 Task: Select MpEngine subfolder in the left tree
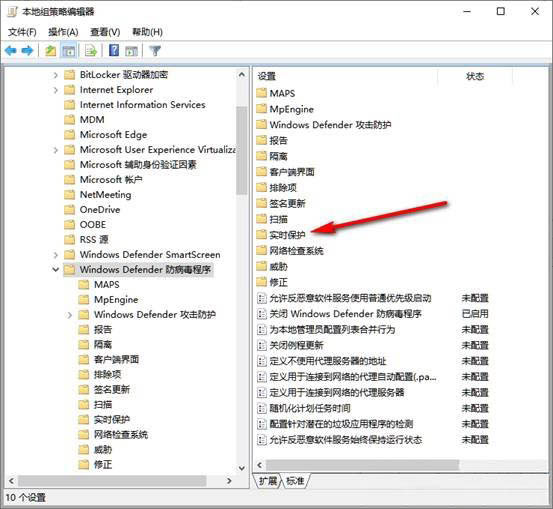116,299
